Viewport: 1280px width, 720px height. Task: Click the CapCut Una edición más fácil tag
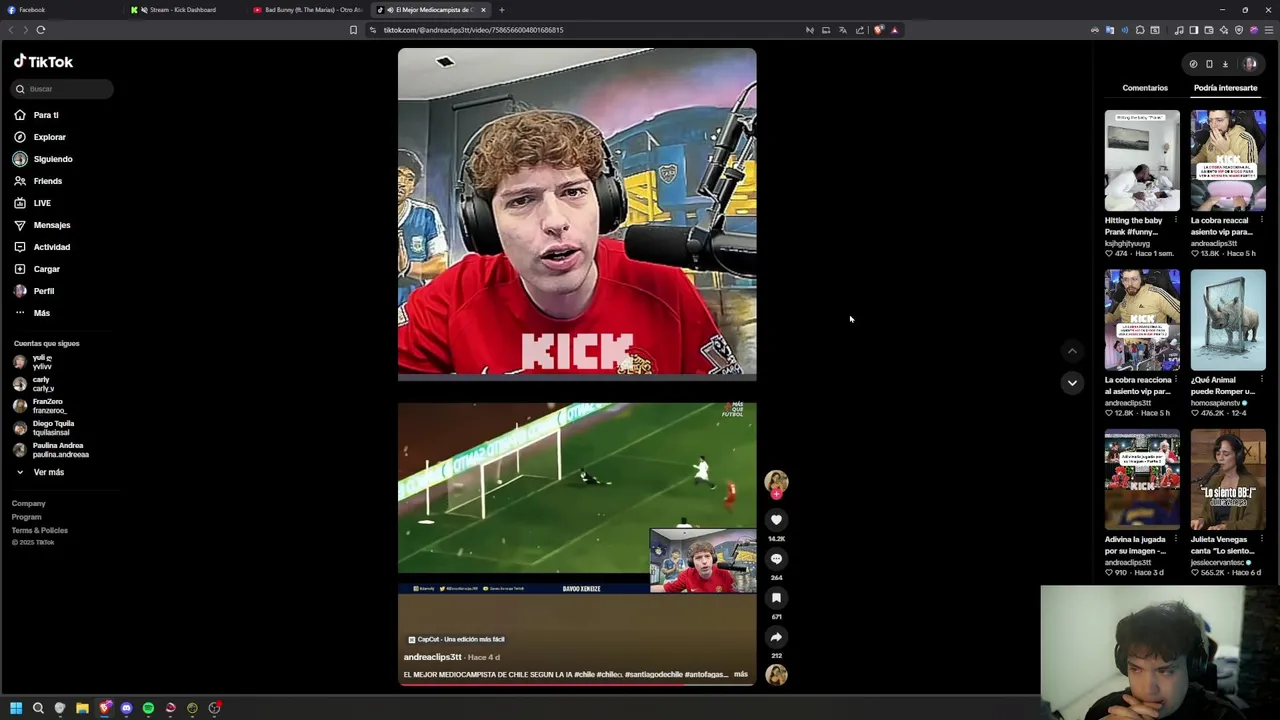coord(455,639)
